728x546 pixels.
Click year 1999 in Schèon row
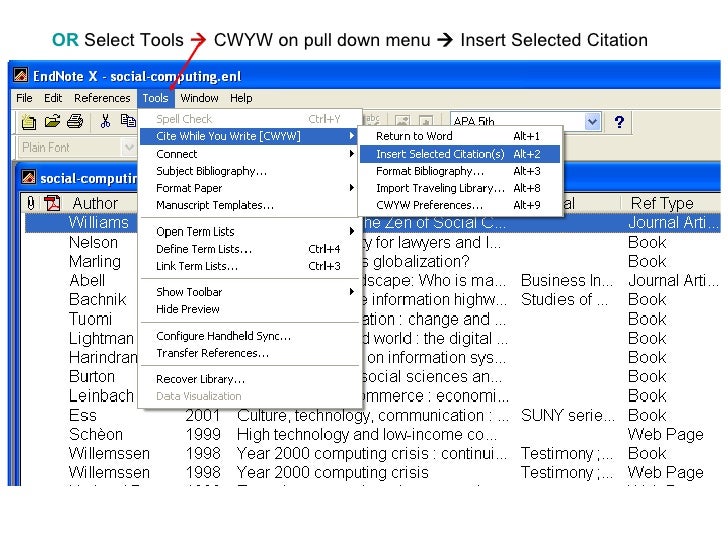coord(203,434)
